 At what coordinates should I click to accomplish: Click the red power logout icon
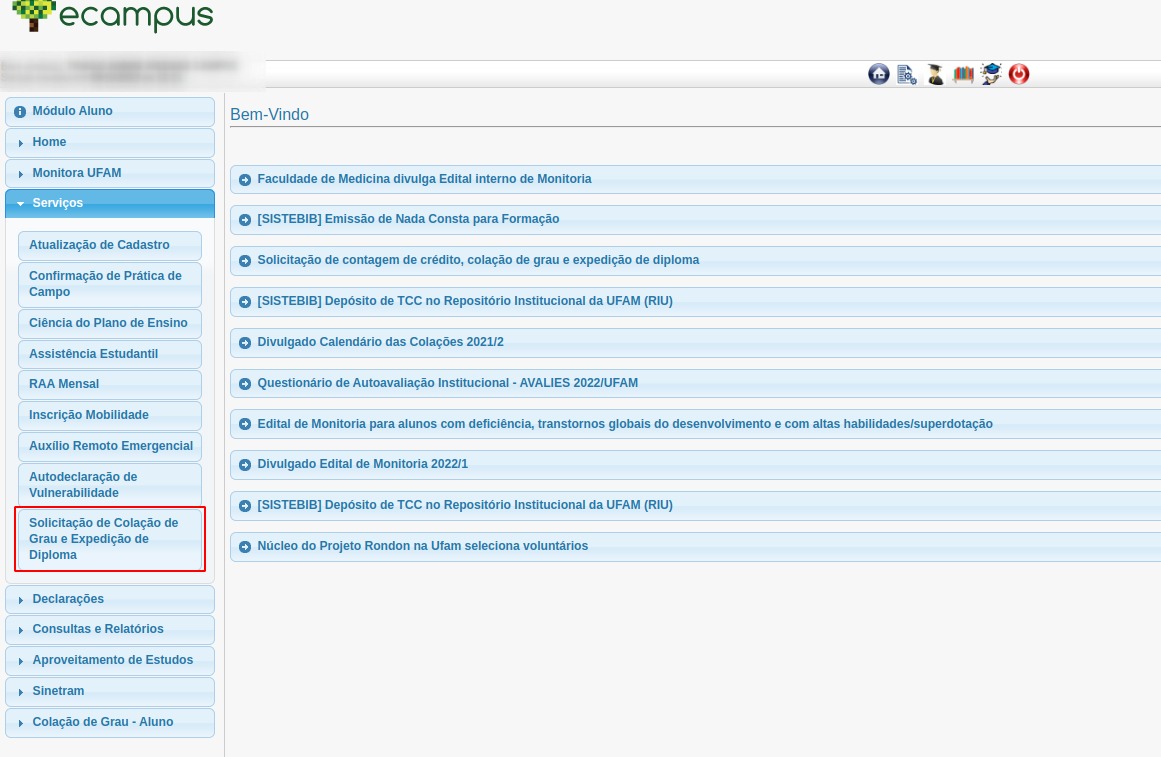pos(1019,74)
